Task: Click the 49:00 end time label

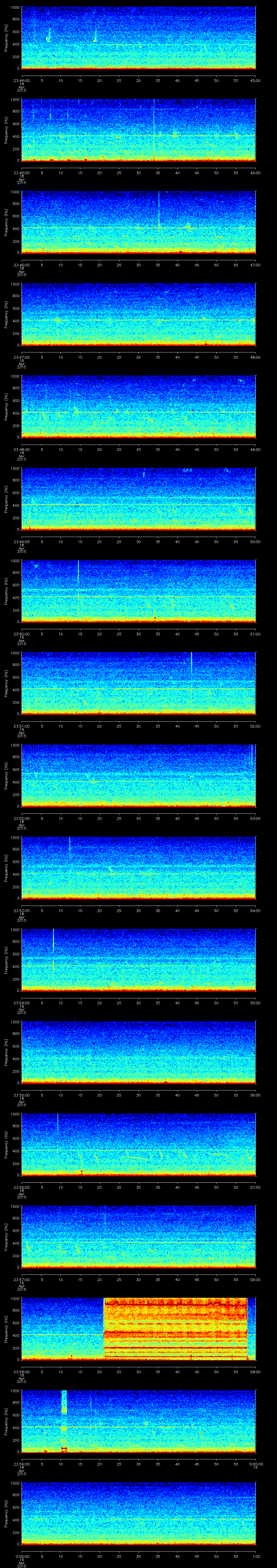Action: point(256,449)
